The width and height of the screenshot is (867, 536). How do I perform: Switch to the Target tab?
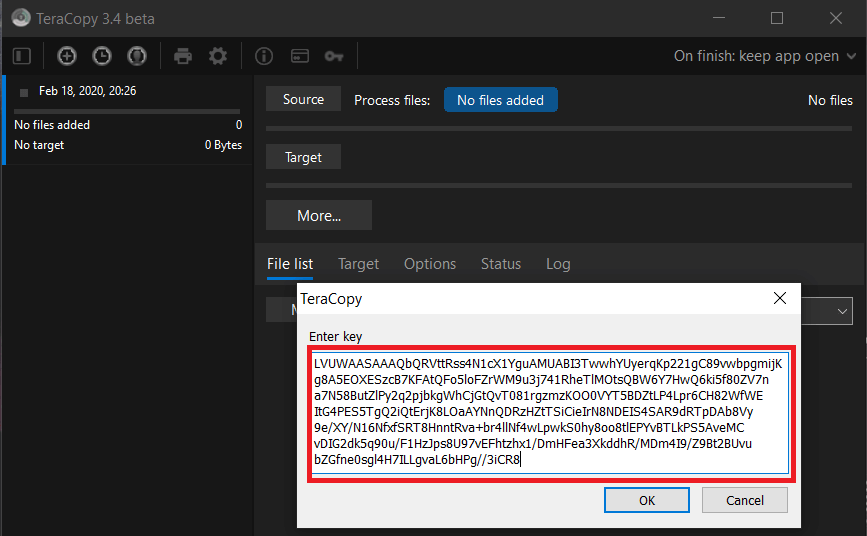358,264
